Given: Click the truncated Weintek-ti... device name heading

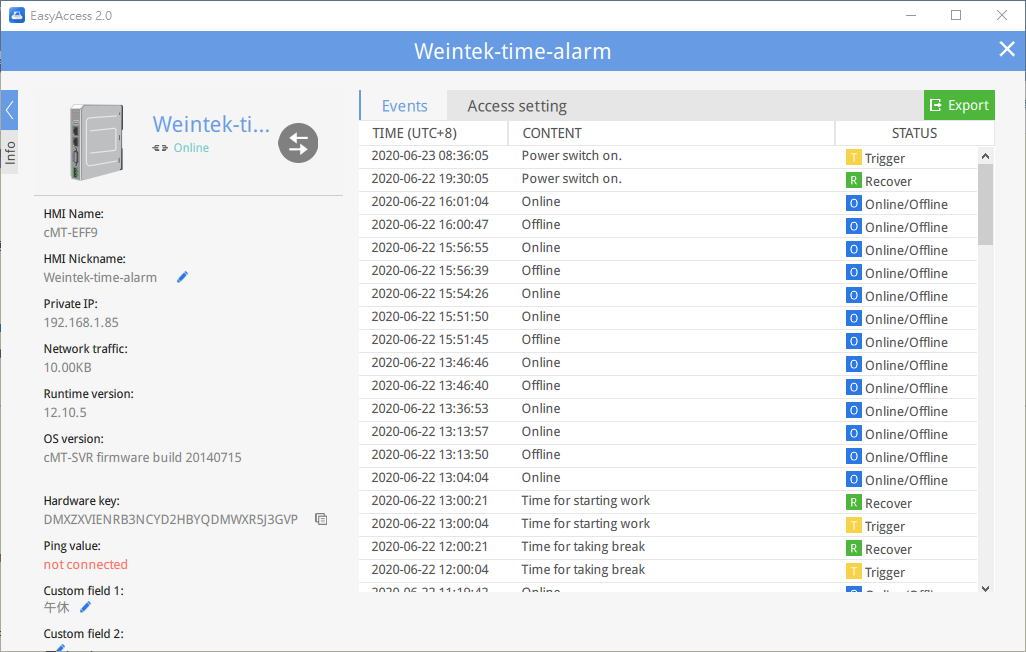Looking at the screenshot, I should pos(211,124).
